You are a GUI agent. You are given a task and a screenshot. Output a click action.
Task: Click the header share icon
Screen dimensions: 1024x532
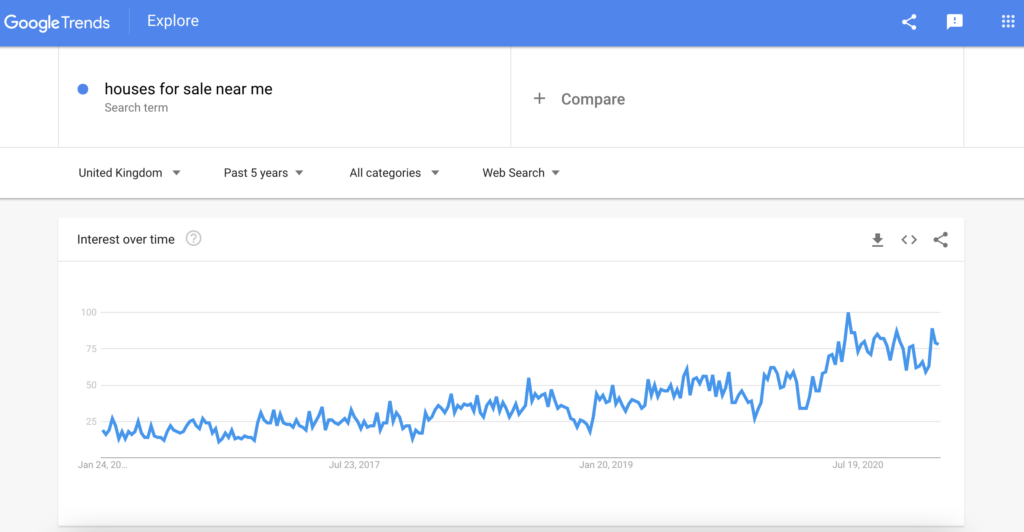[909, 22]
